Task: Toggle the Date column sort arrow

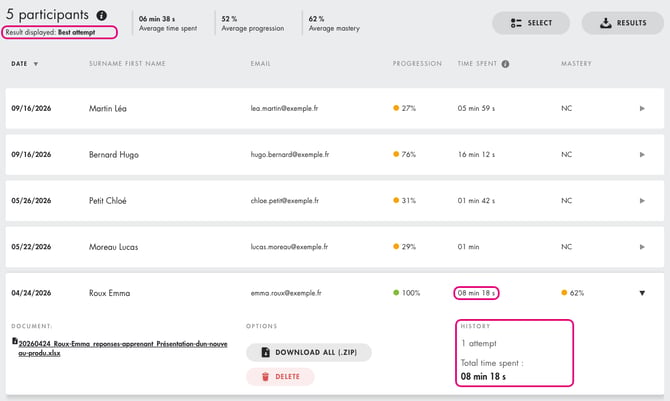Action: 36,64
